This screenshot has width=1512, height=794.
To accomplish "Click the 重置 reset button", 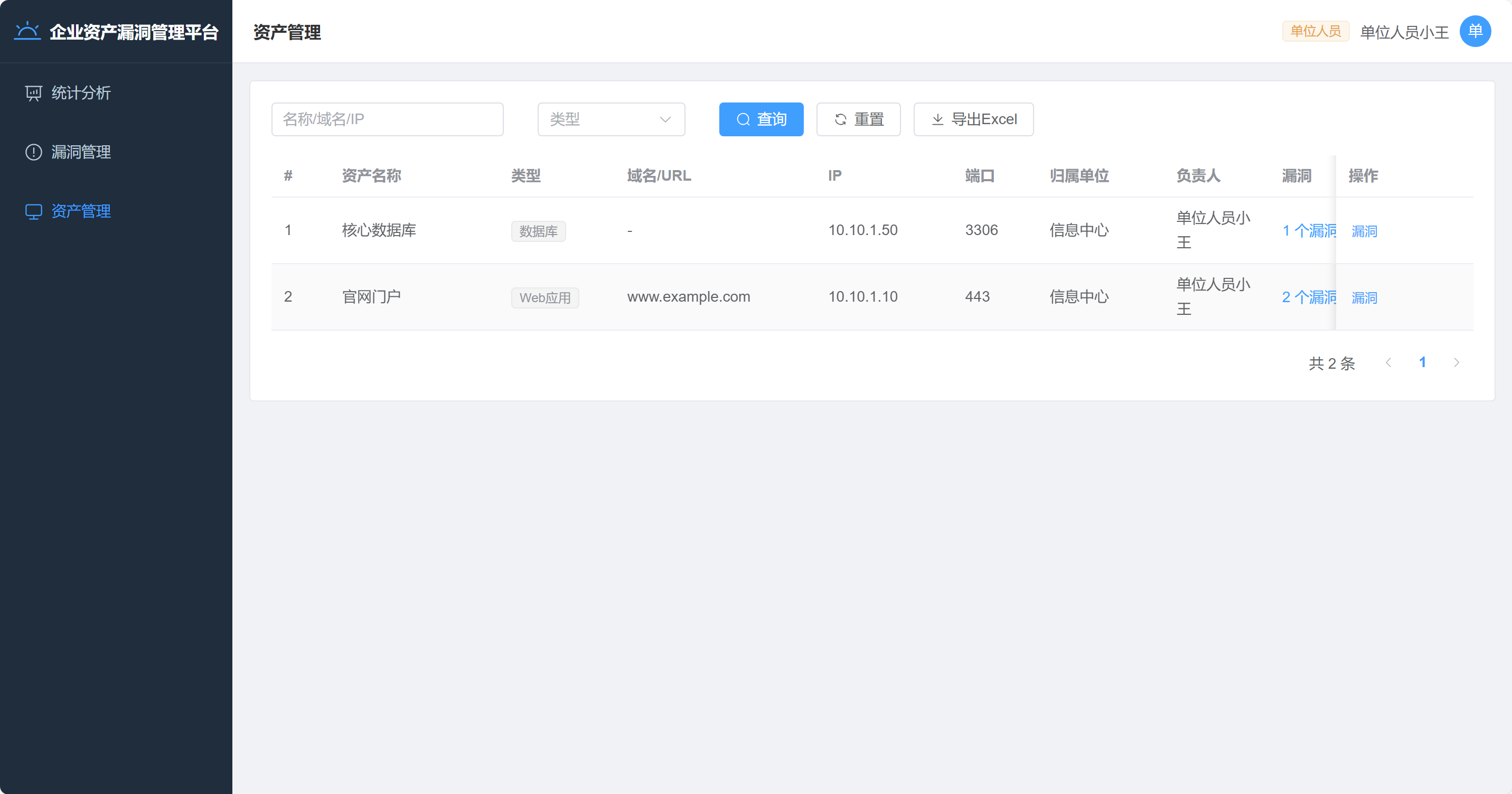I will click(858, 119).
